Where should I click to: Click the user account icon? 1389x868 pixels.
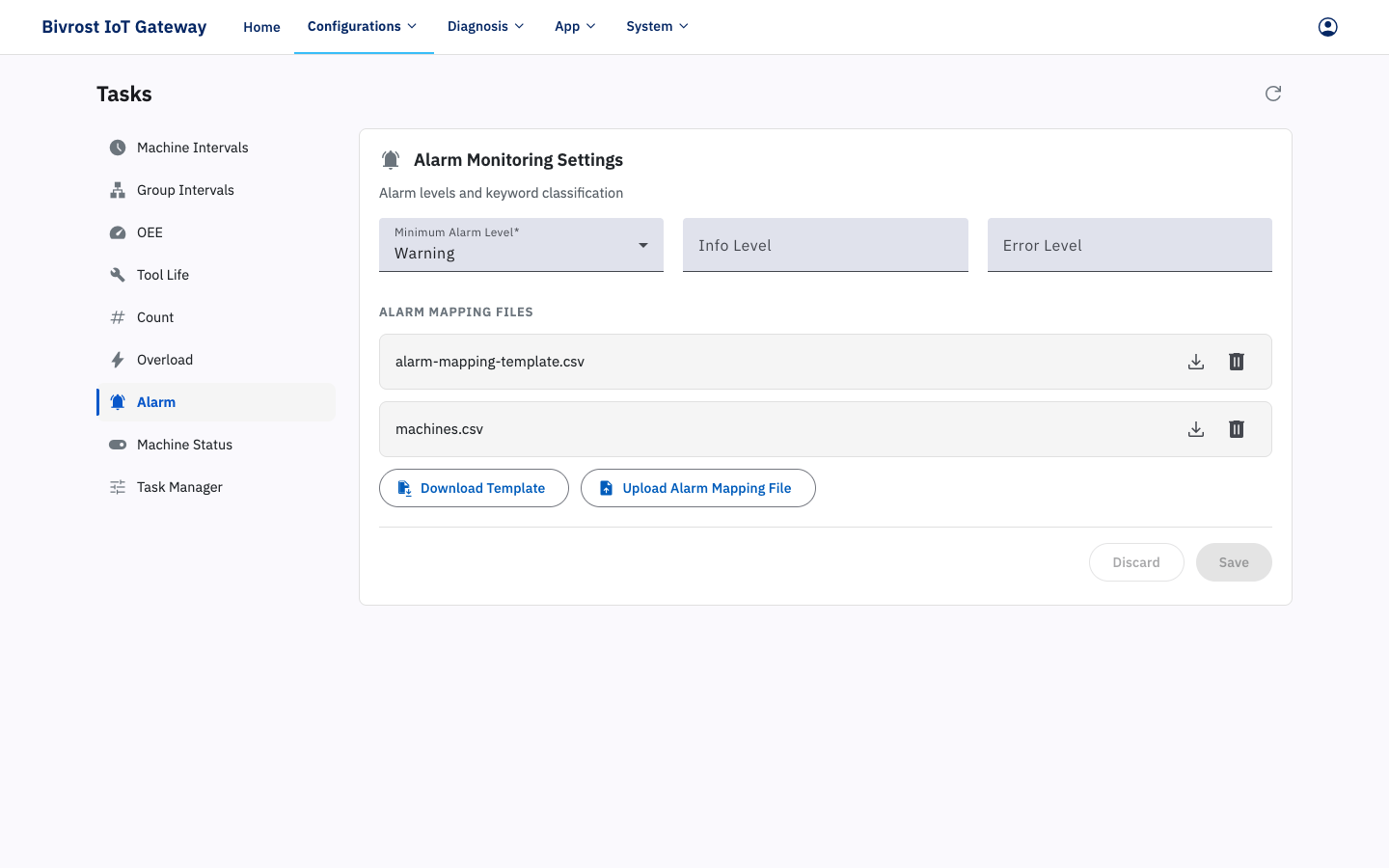(1327, 27)
